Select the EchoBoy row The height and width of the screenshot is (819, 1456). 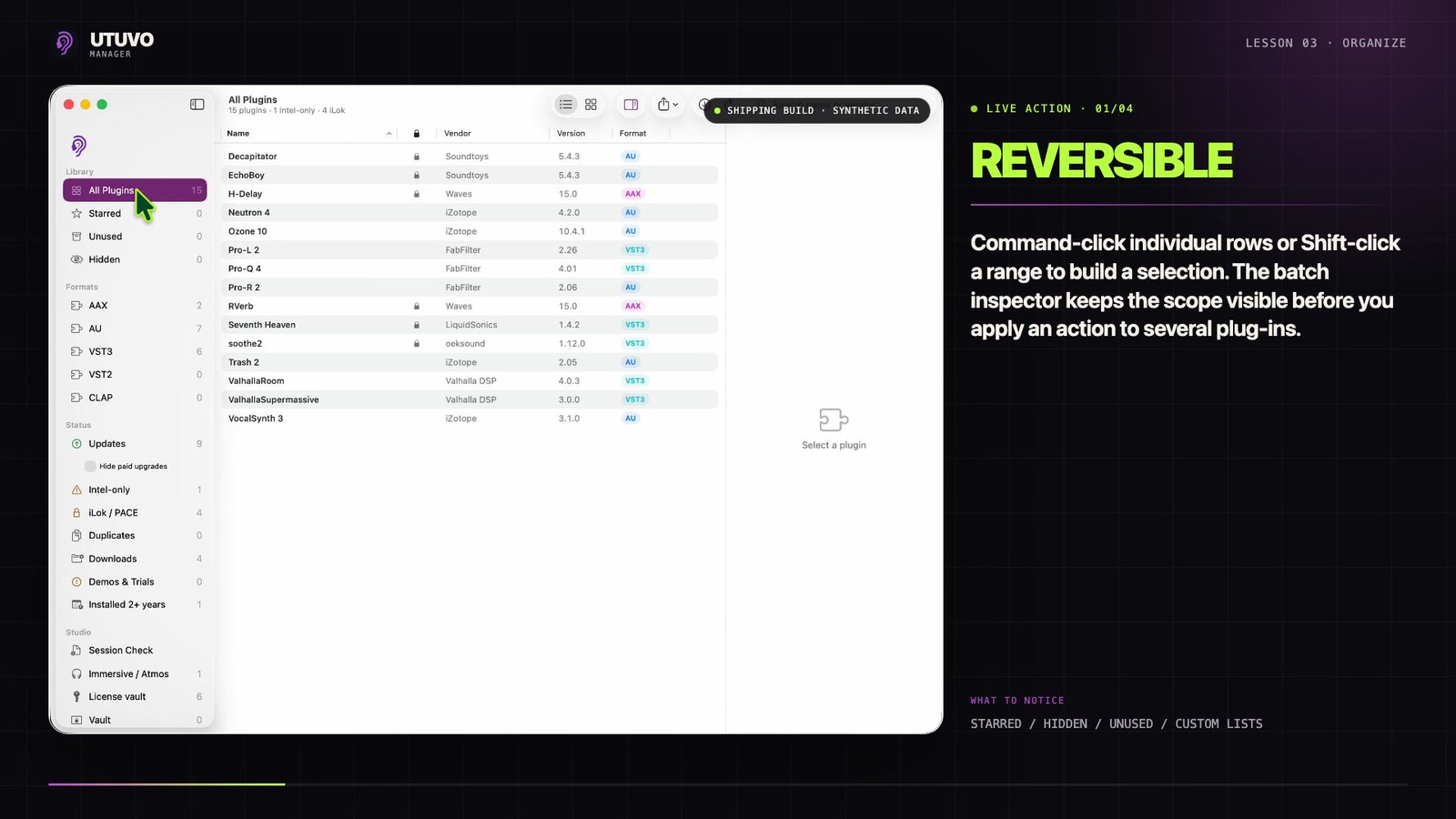click(470, 175)
